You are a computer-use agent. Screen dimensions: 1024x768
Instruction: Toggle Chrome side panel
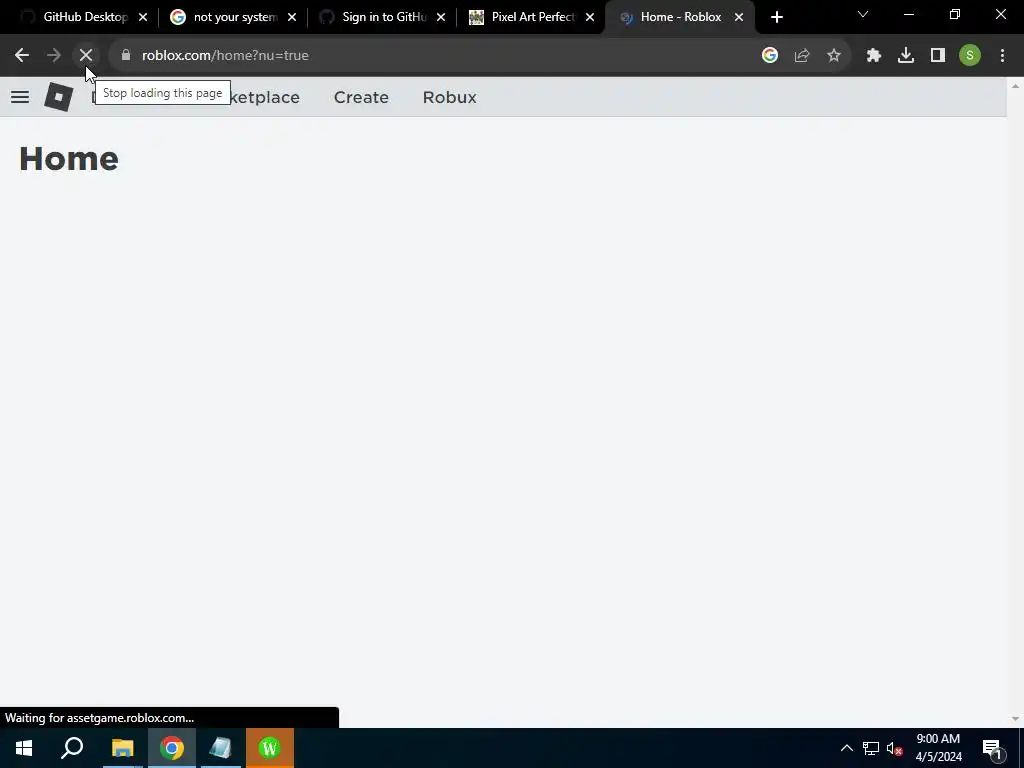tap(938, 56)
